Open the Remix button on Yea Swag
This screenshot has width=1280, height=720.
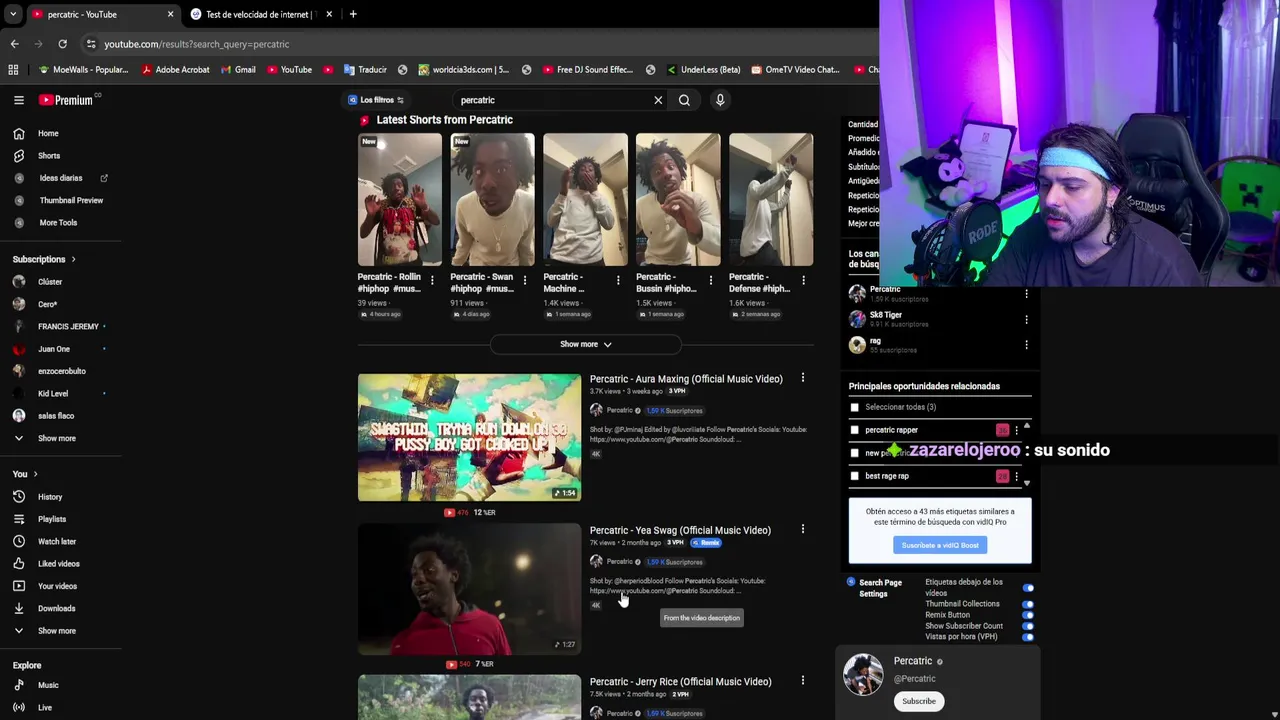706,543
